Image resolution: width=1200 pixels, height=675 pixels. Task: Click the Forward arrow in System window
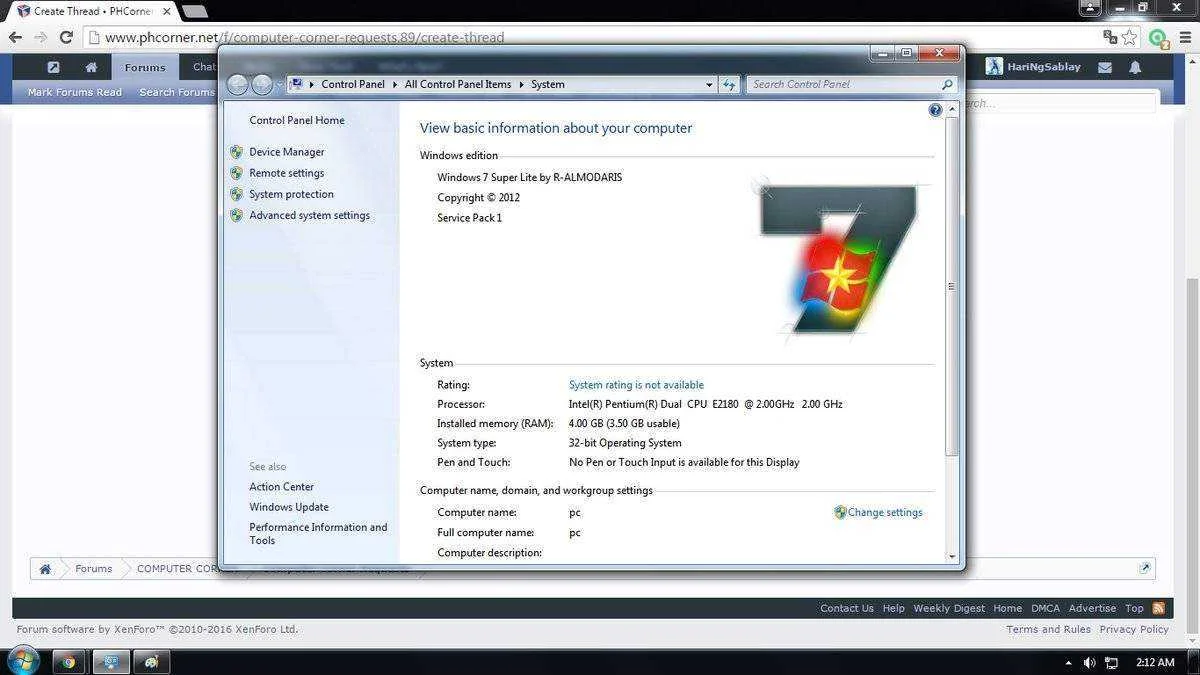[262, 85]
